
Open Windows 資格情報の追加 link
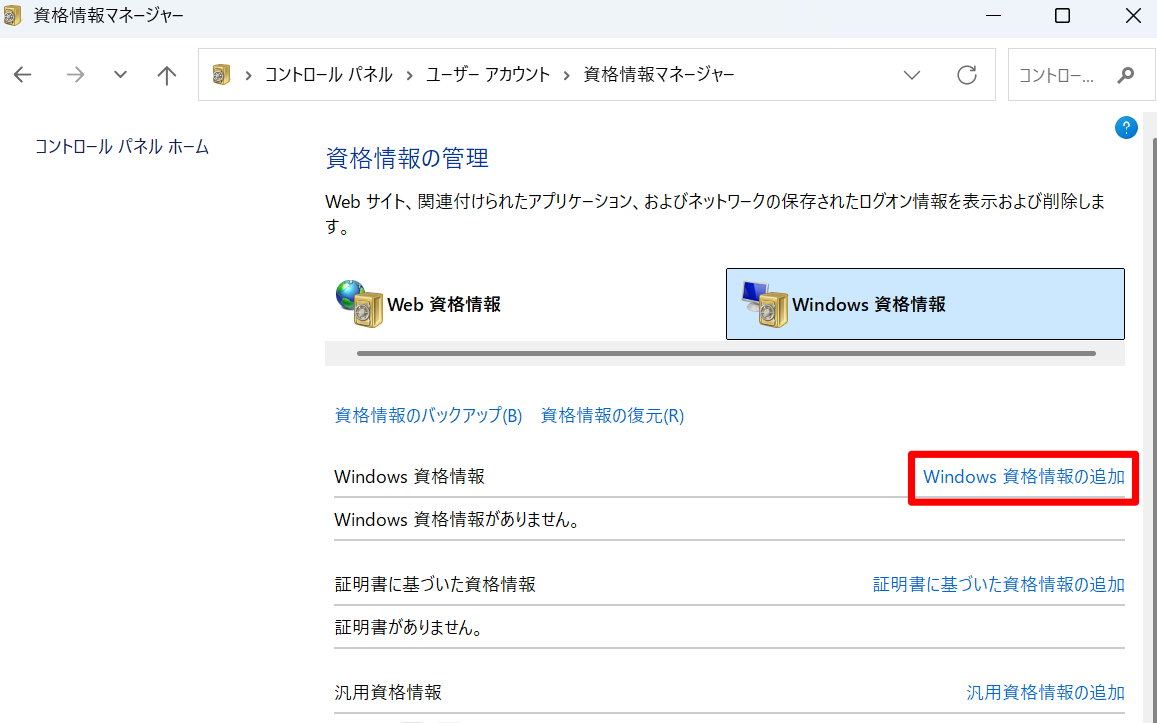(1023, 477)
